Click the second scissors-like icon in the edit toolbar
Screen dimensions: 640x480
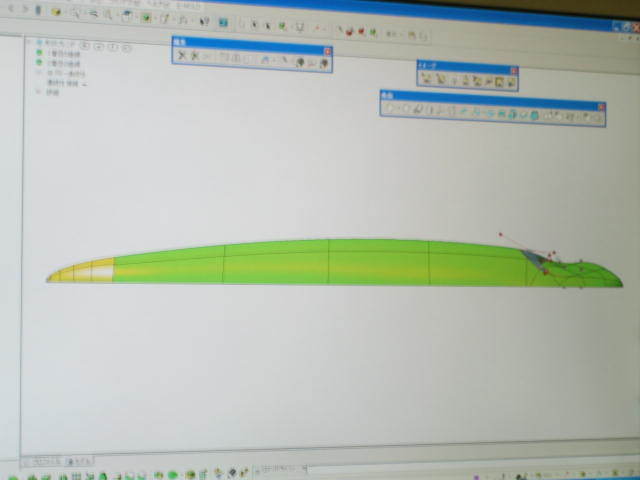tap(195, 56)
